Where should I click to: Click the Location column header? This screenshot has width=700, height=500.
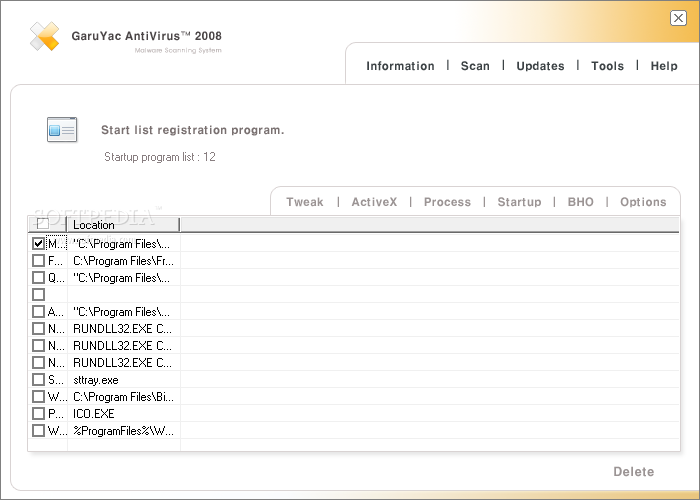123,225
